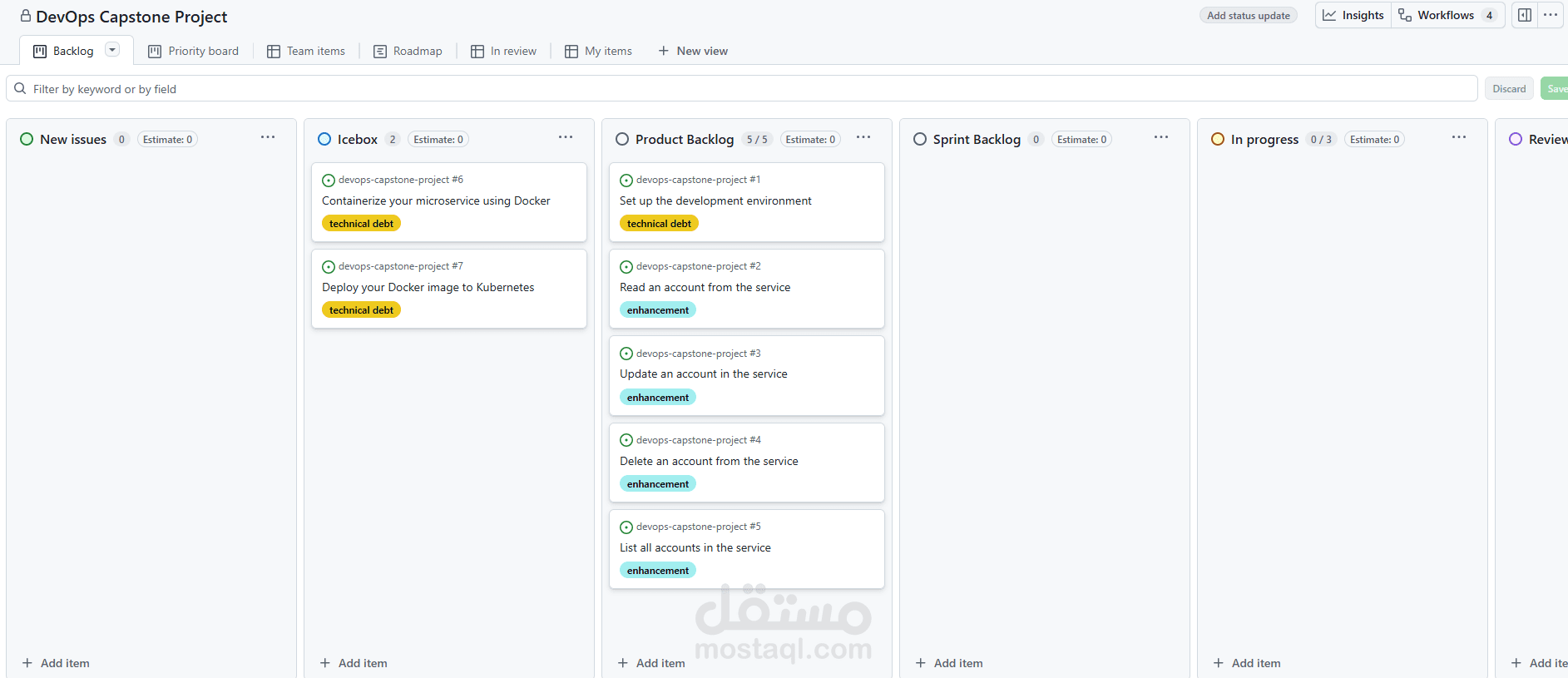This screenshot has height=678, width=1568.
Task: Click technical debt label on issue #6
Action: (361, 223)
